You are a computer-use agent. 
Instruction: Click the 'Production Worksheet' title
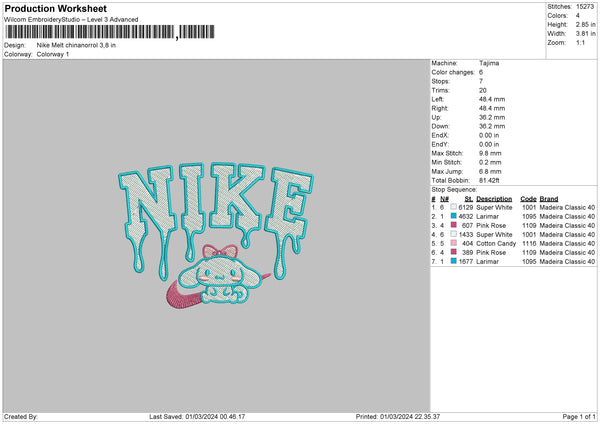tap(55, 8)
